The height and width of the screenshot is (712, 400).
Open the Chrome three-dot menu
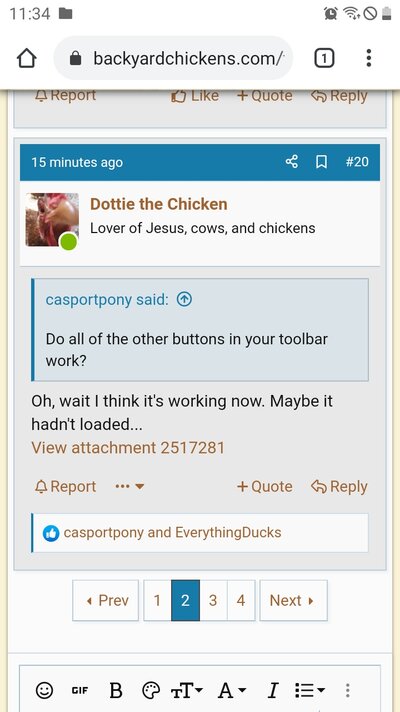tap(369, 58)
